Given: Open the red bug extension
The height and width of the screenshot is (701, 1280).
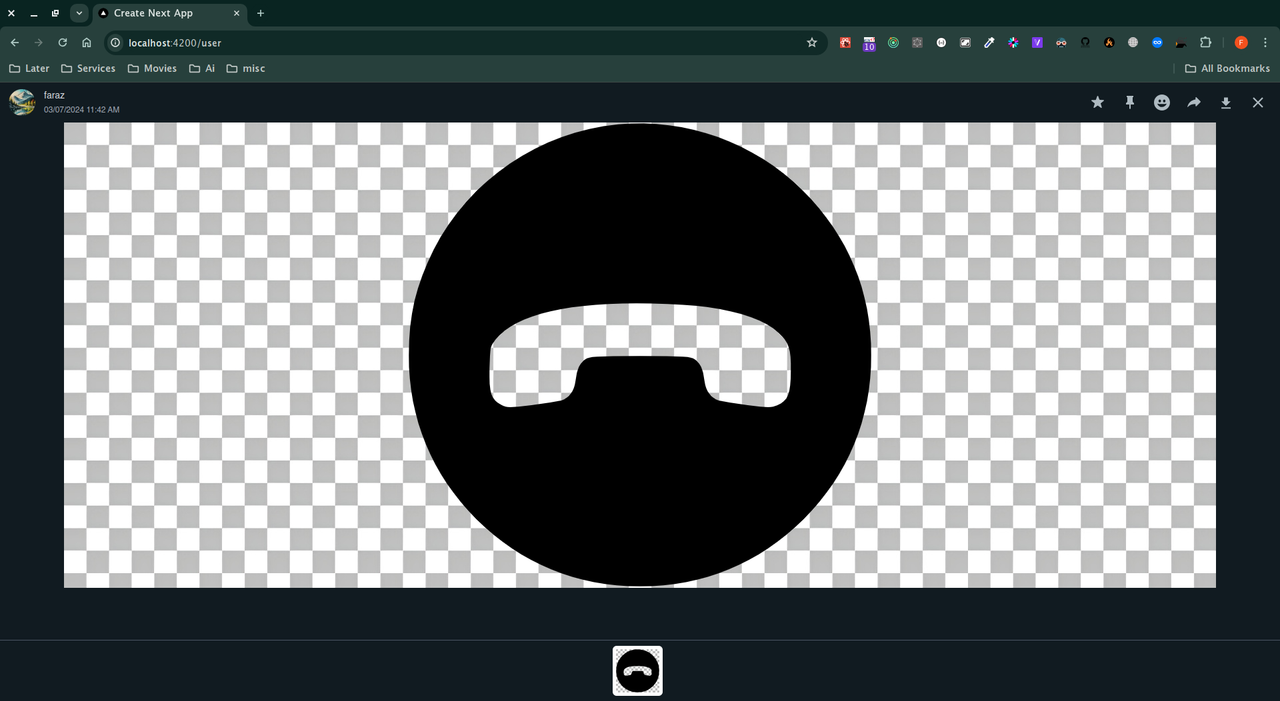Looking at the screenshot, I should click(x=845, y=43).
